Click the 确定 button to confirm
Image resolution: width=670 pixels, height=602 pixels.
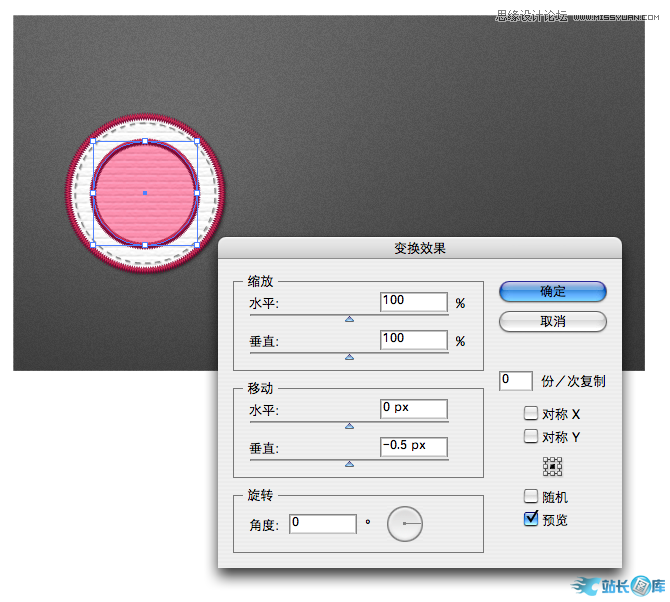[x=552, y=291]
